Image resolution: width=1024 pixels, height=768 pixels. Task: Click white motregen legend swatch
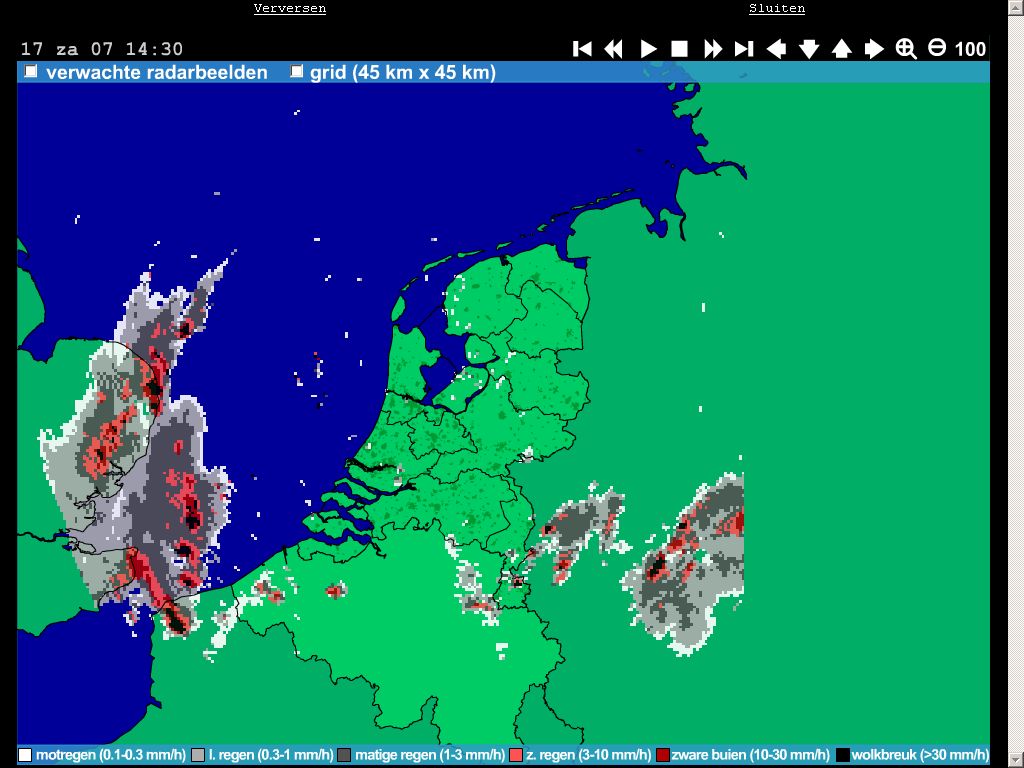(25, 755)
